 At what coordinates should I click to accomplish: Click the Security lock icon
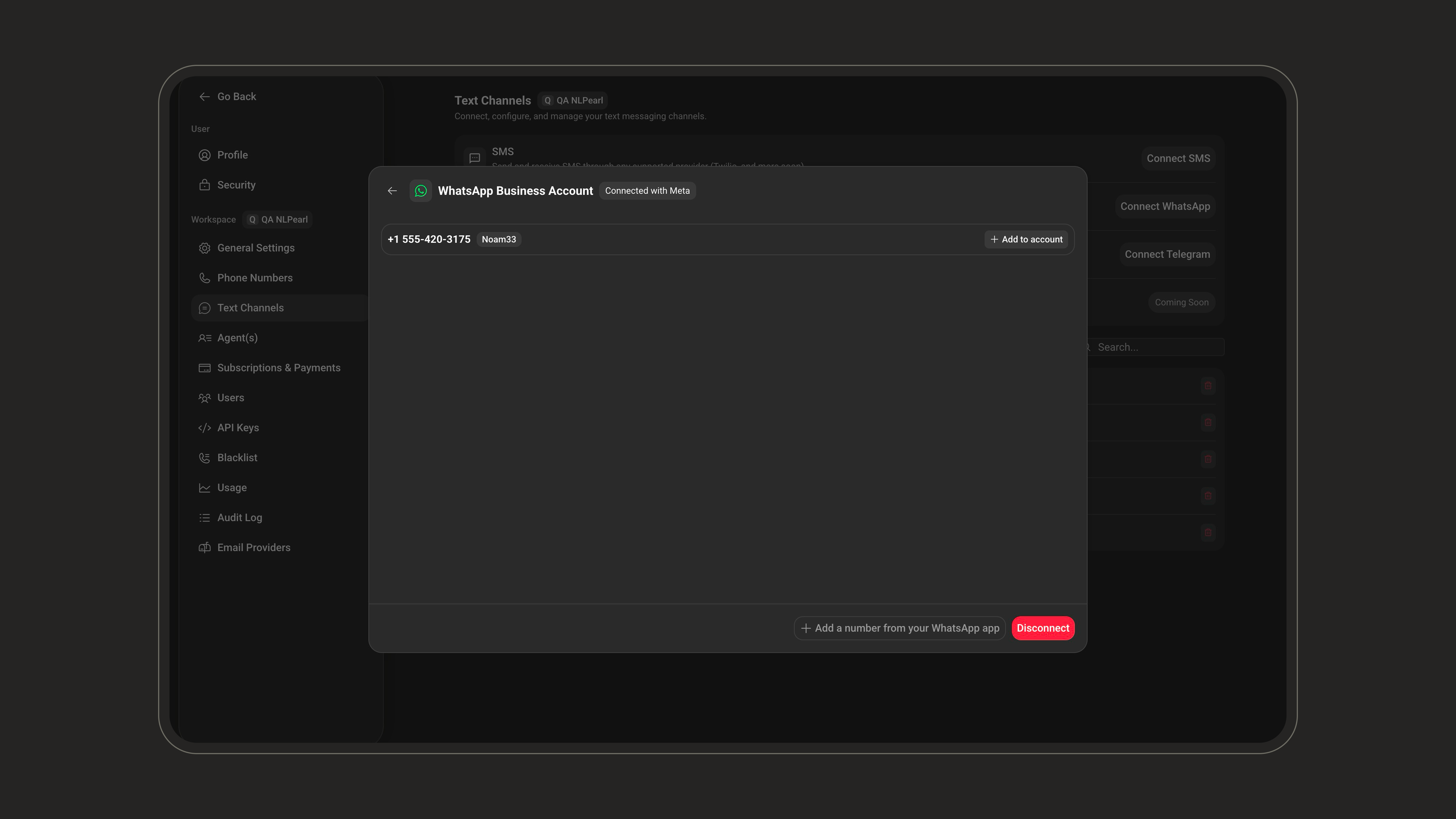click(205, 185)
